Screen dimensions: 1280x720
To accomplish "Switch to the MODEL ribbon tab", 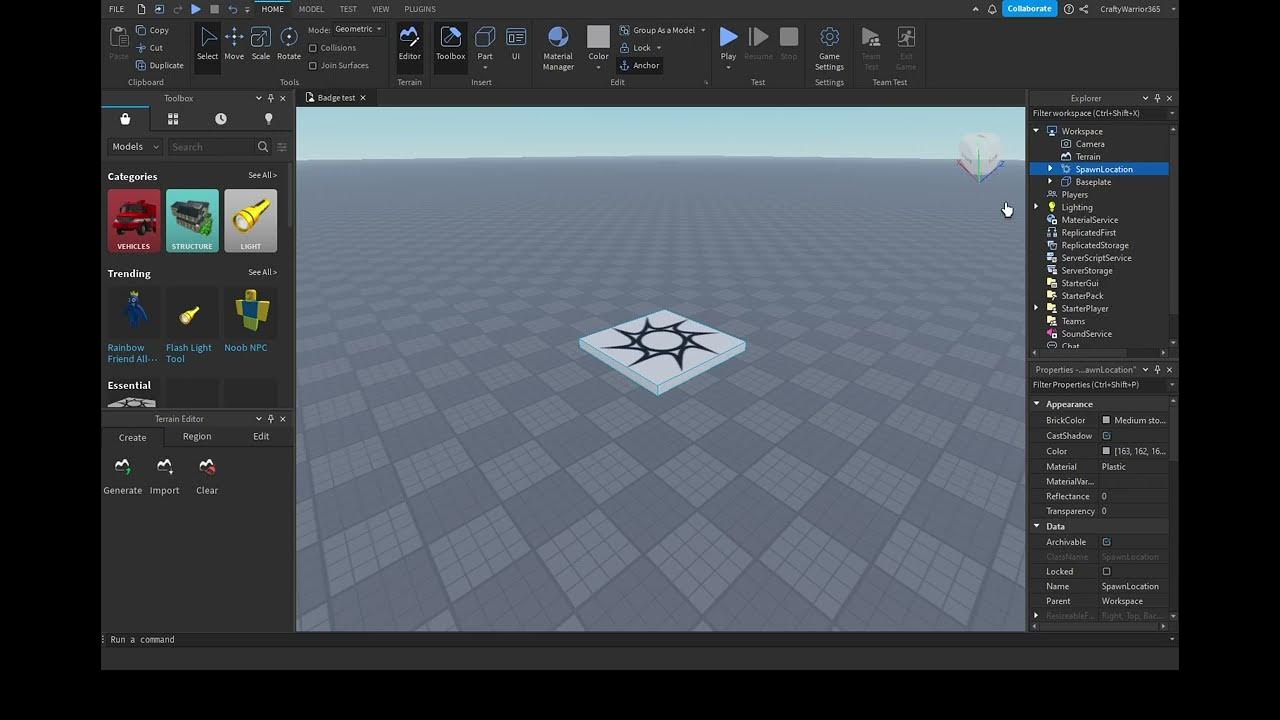I will coord(311,9).
